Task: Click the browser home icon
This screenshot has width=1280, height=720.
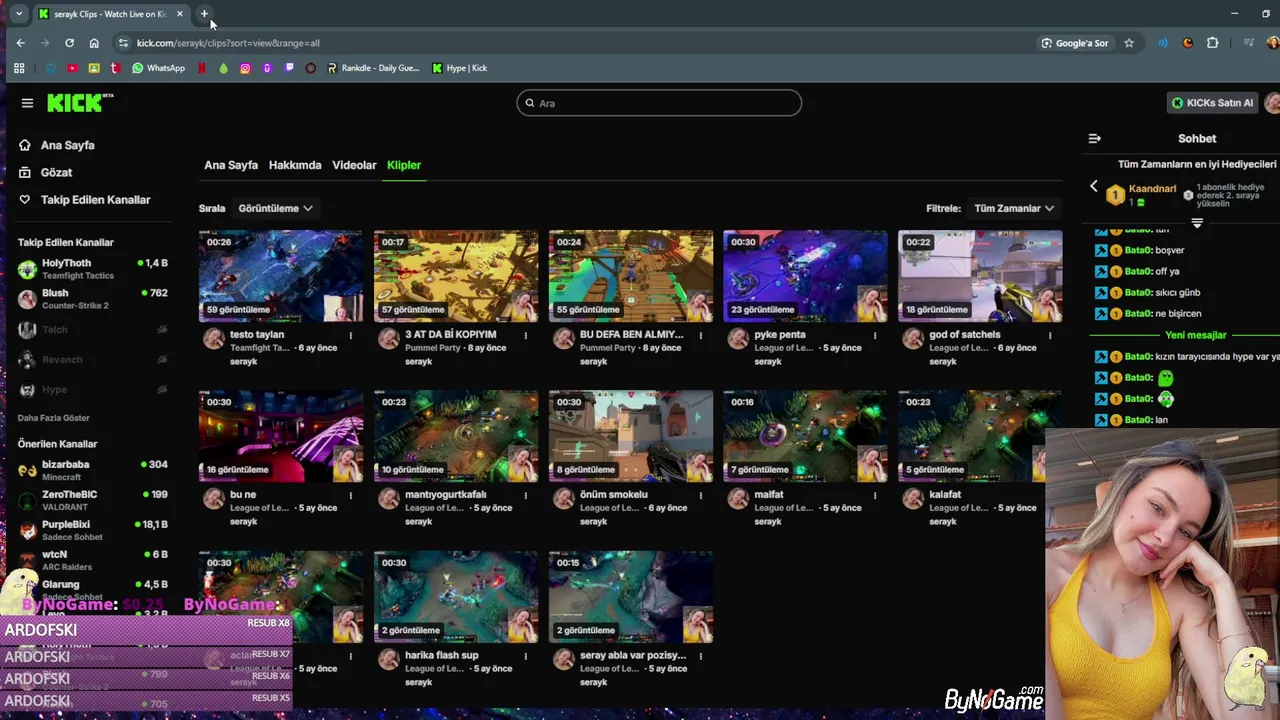Action: click(x=94, y=43)
